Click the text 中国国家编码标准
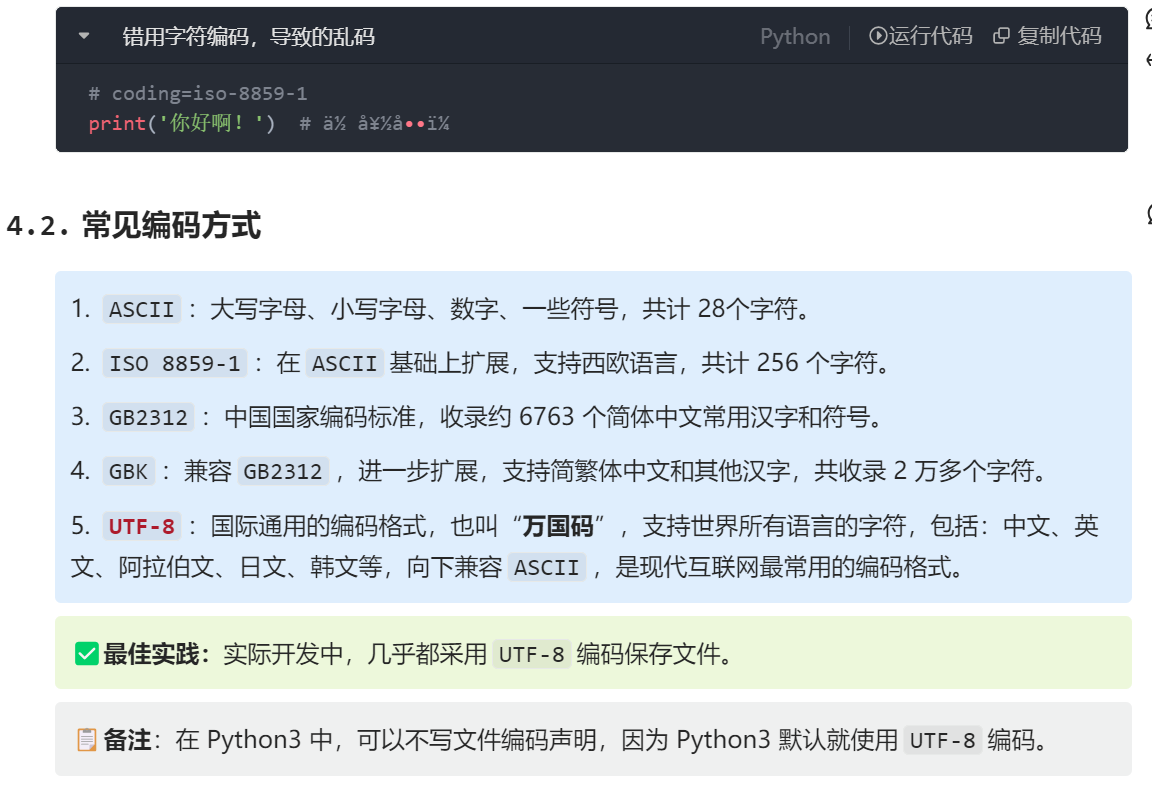This screenshot has height=803, width=1152. click(x=320, y=417)
